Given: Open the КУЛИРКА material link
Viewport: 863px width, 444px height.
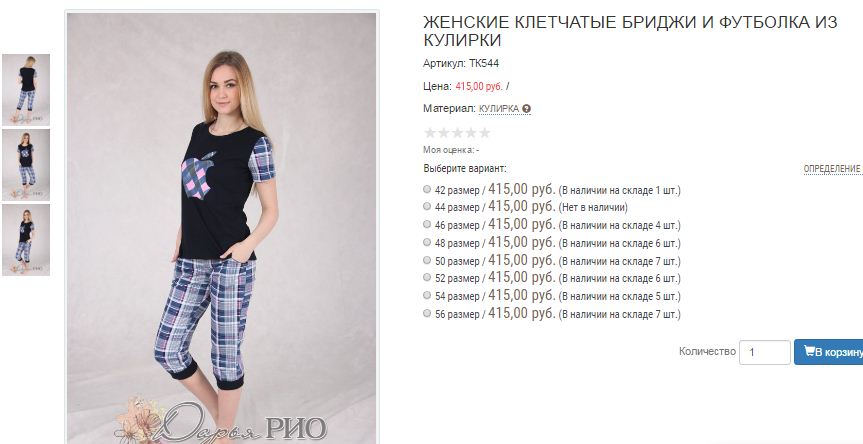Looking at the screenshot, I should tap(499, 109).
